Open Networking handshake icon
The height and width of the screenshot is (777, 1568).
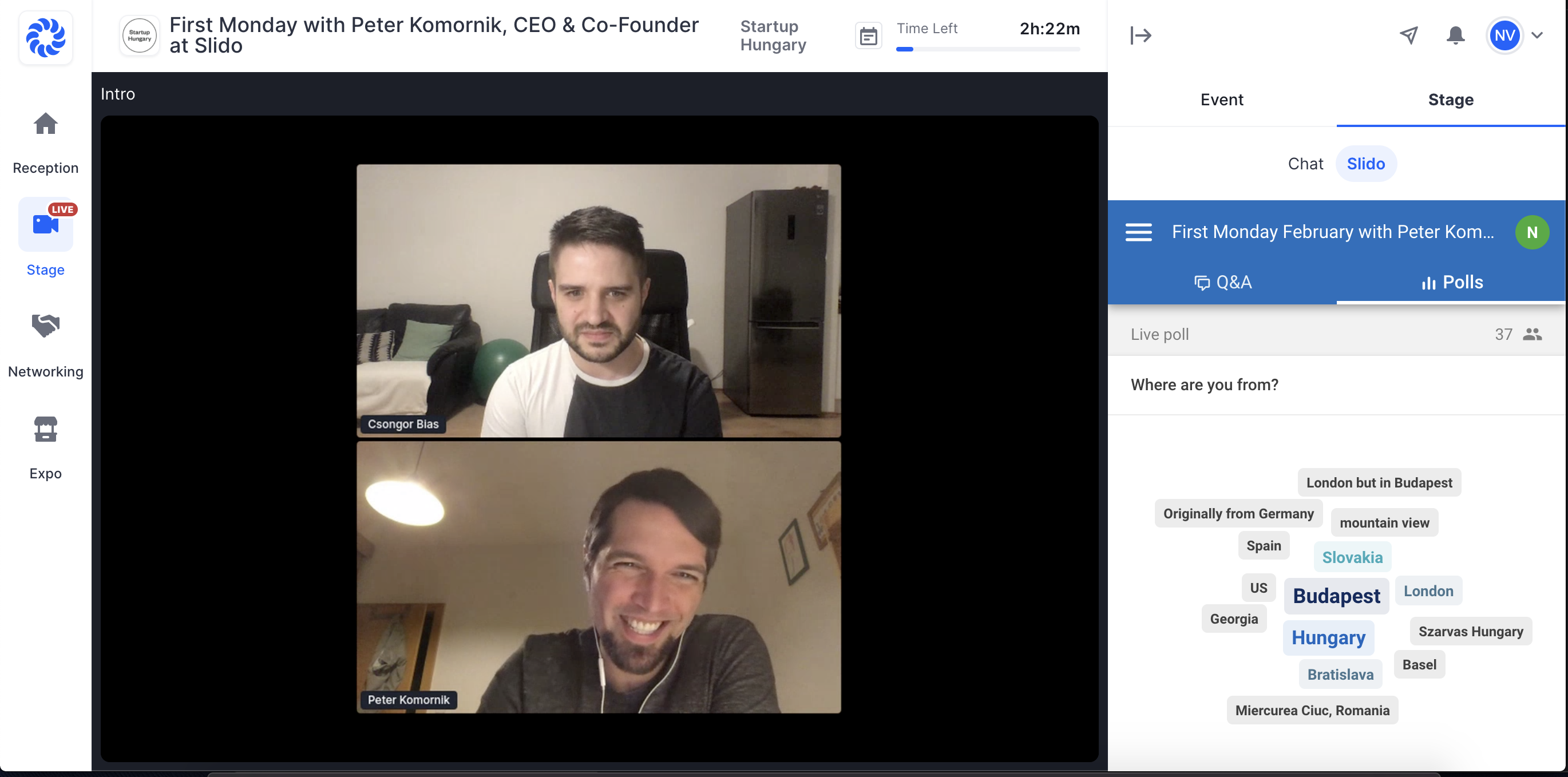coord(46,326)
